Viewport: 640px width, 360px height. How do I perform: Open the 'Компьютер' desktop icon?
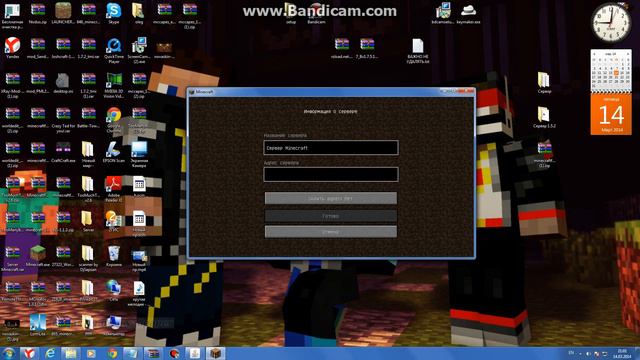114,325
